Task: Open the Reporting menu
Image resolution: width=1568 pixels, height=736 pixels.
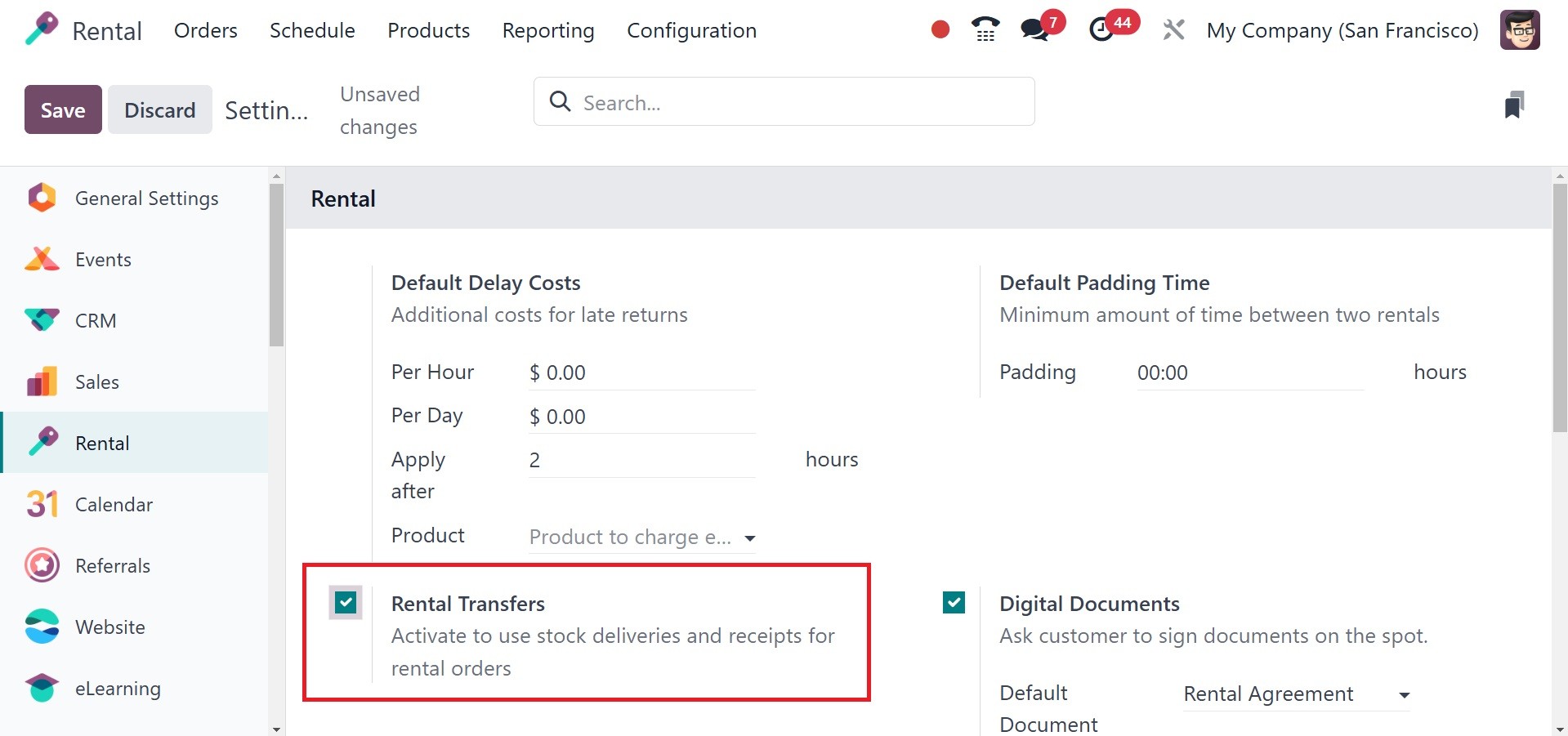Action: (547, 30)
